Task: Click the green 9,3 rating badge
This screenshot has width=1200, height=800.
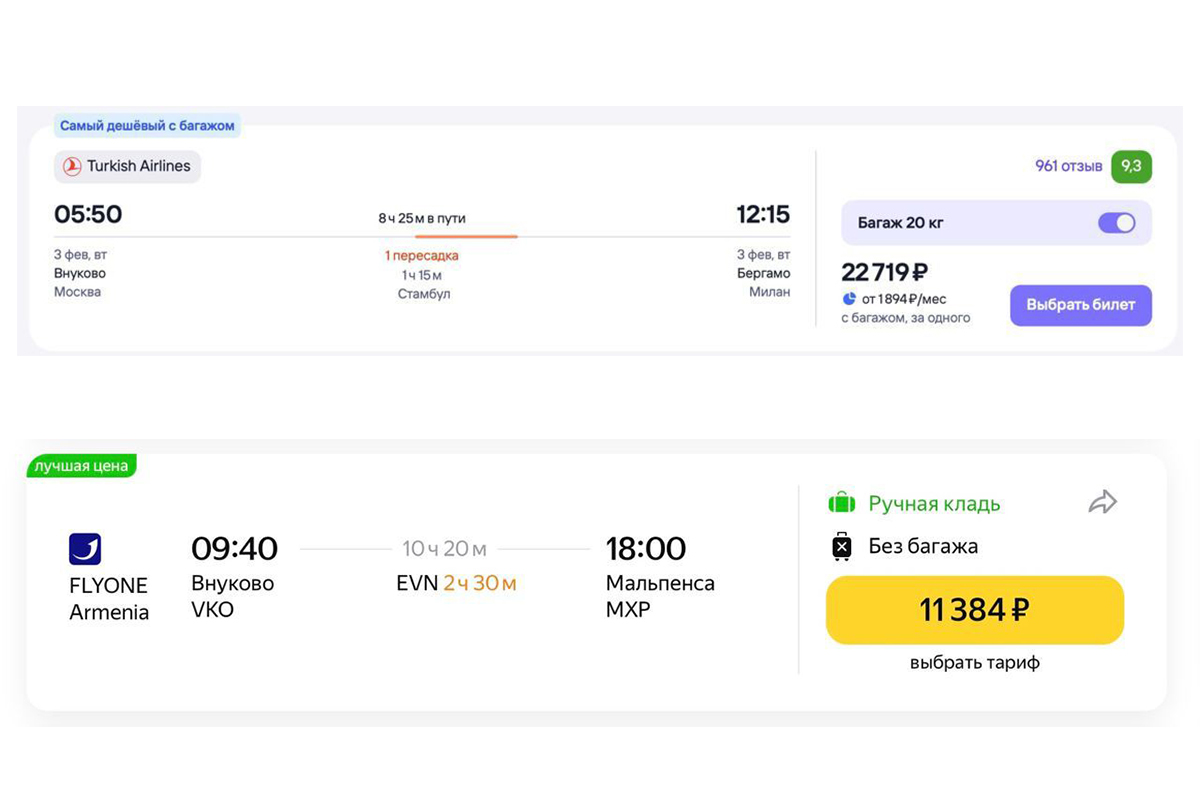Action: tap(1131, 166)
